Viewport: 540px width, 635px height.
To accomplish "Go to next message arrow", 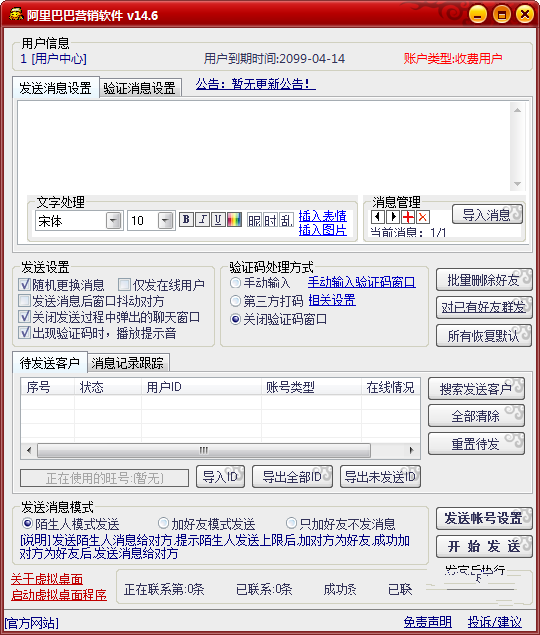I will coord(393,217).
